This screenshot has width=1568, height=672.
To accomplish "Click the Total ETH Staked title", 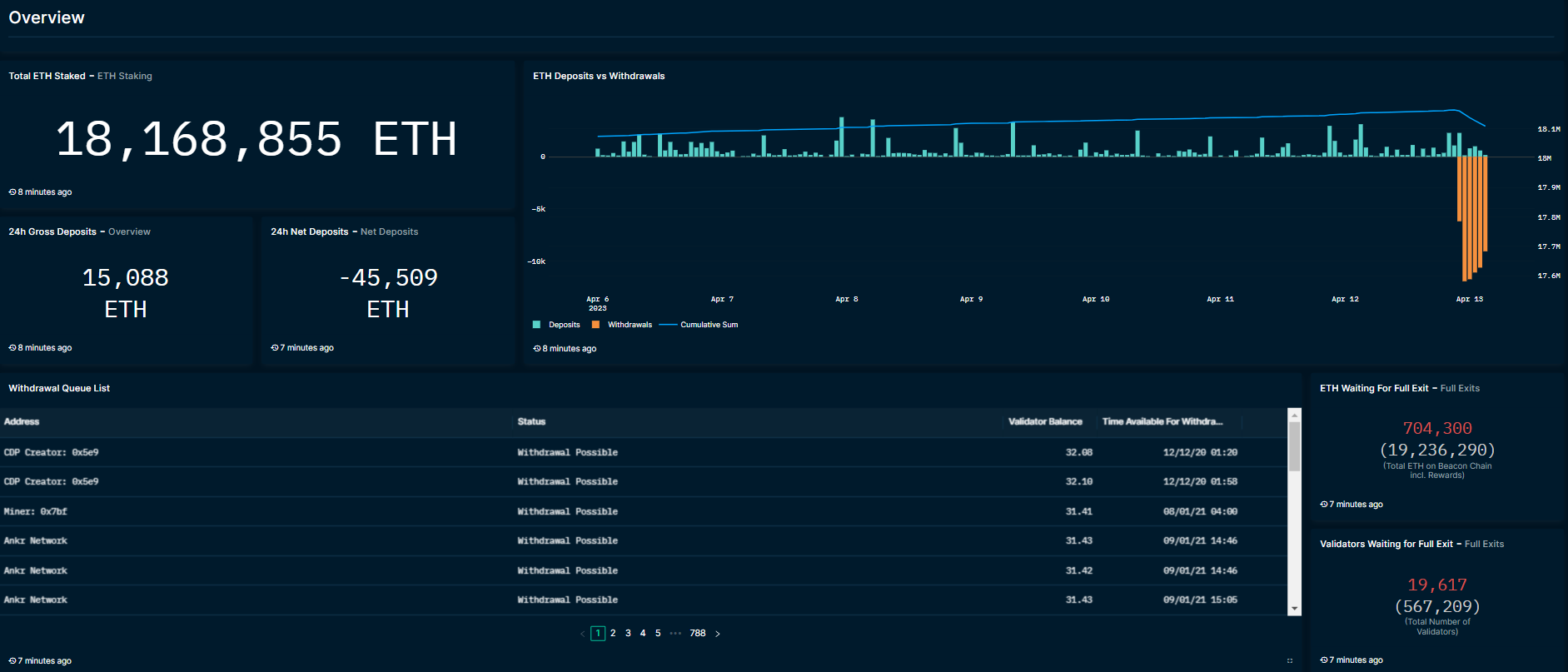I will click(x=47, y=76).
